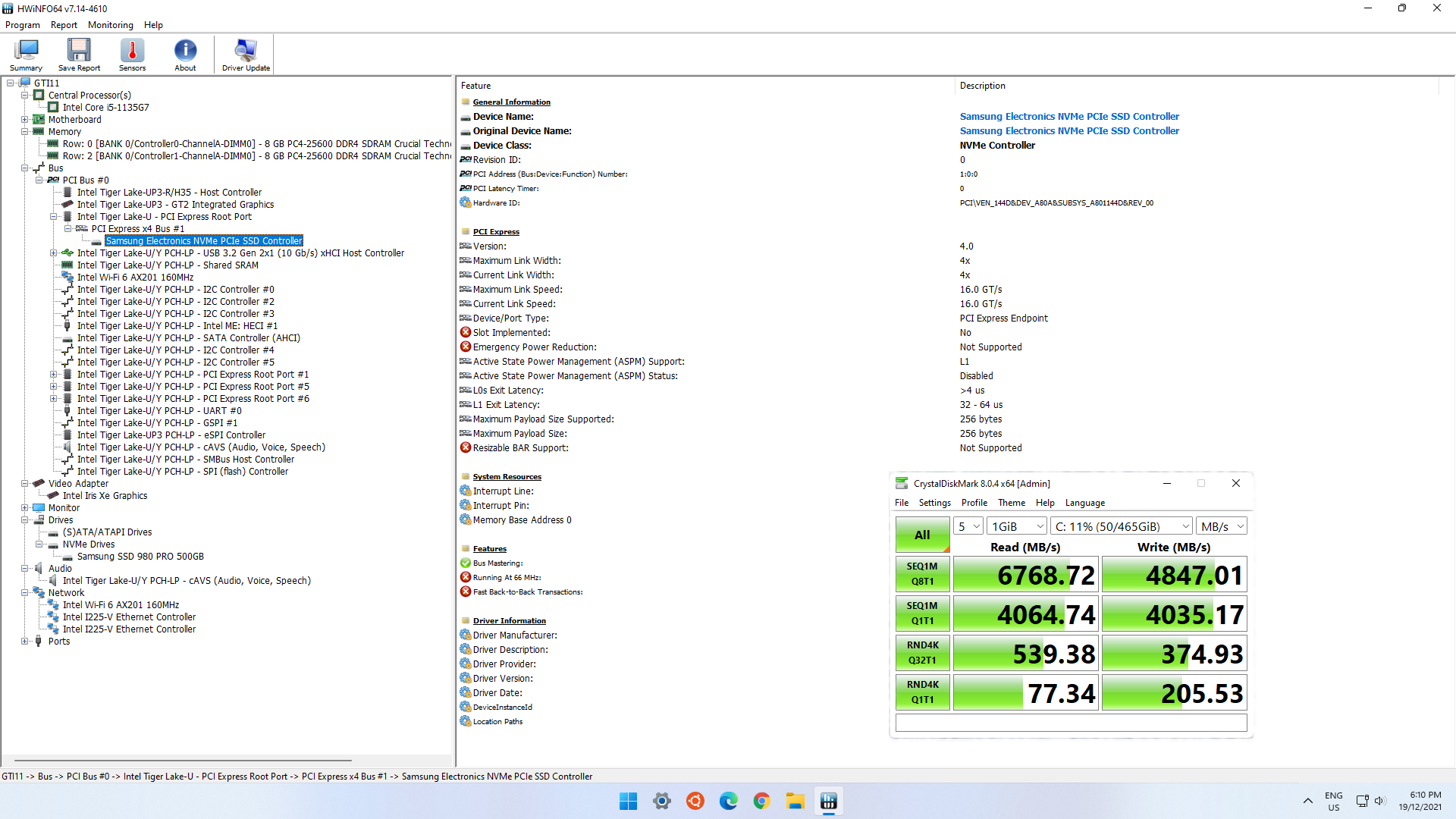Viewport: 1456px width, 819px height.
Task: Click the orange Ubuntu taskbar icon
Action: pos(695,801)
